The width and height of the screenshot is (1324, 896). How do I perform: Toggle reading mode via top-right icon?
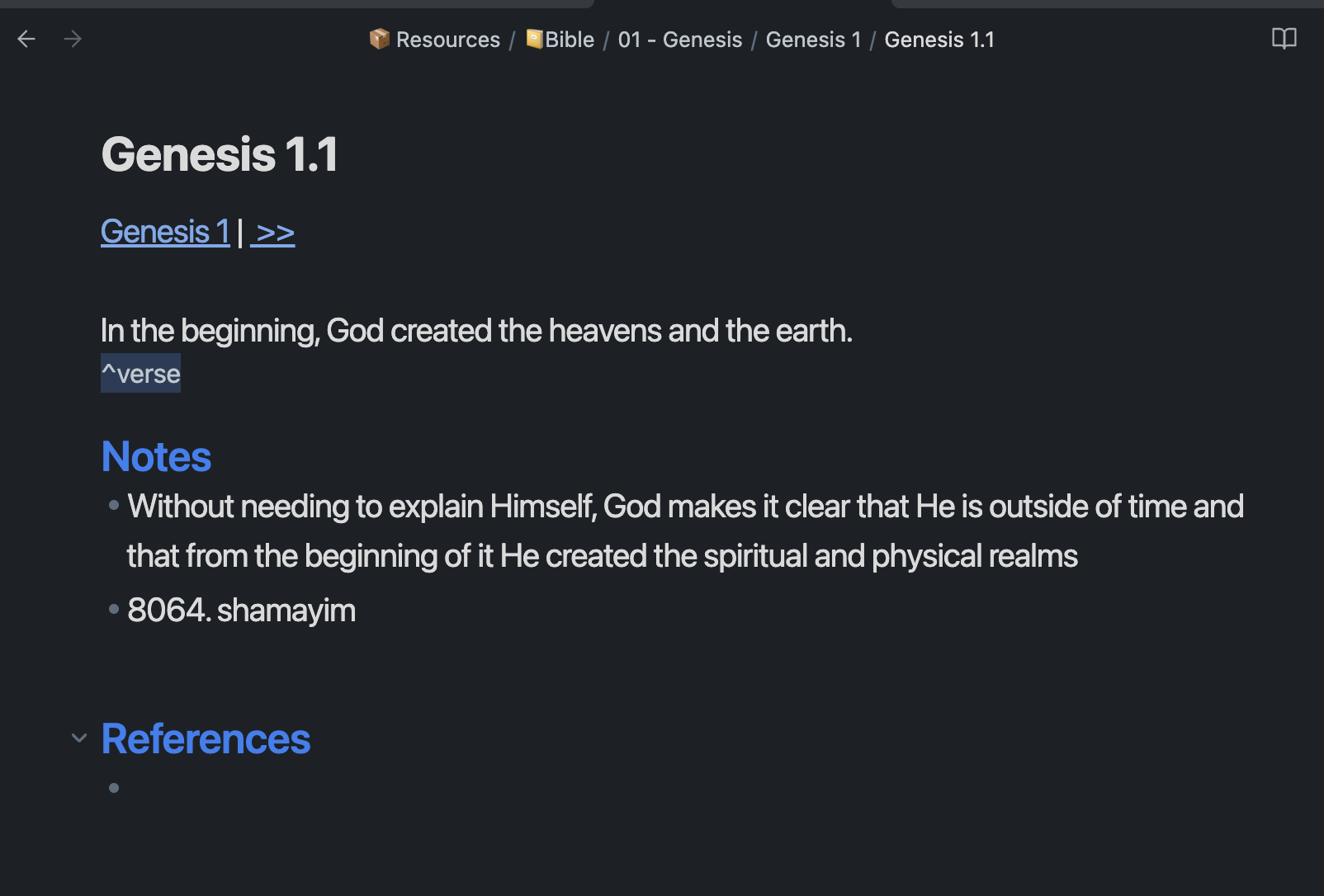[x=1284, y=39]
